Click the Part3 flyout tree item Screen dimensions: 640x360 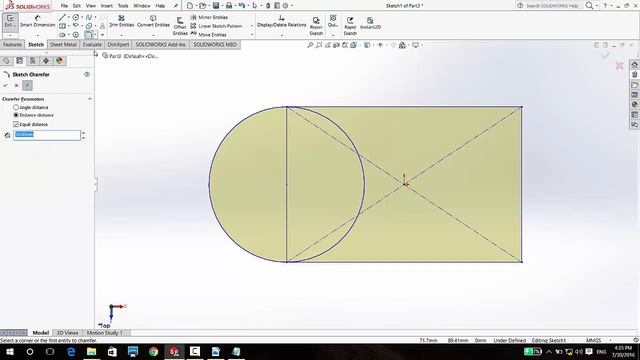coord(130,56)
